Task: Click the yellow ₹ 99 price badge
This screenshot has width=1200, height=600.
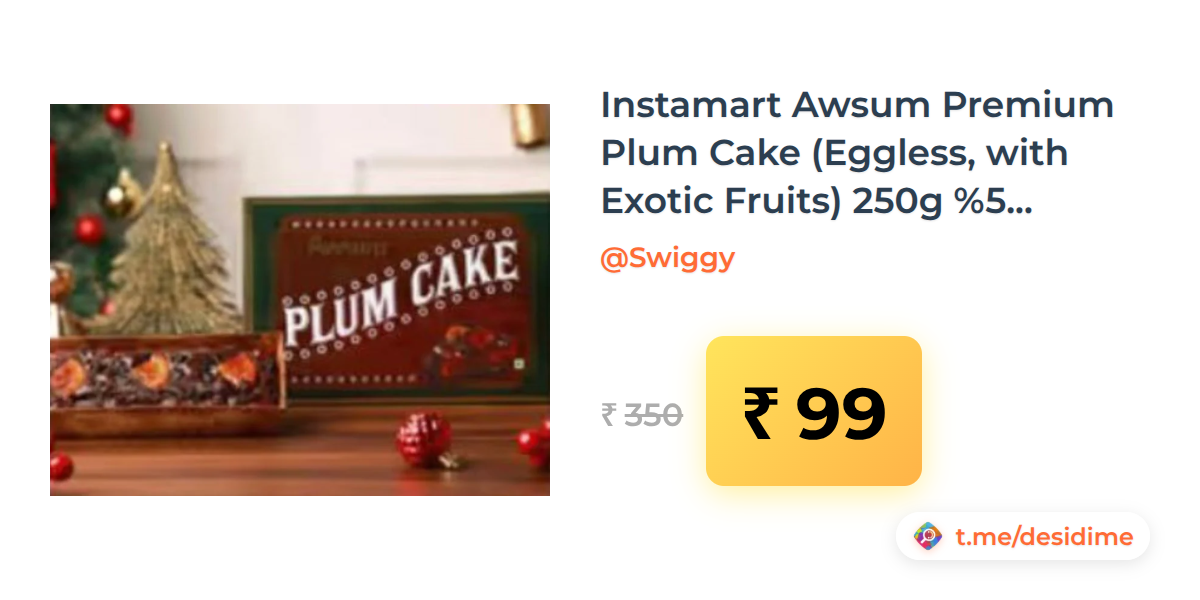Action: [x=813, y=411]
